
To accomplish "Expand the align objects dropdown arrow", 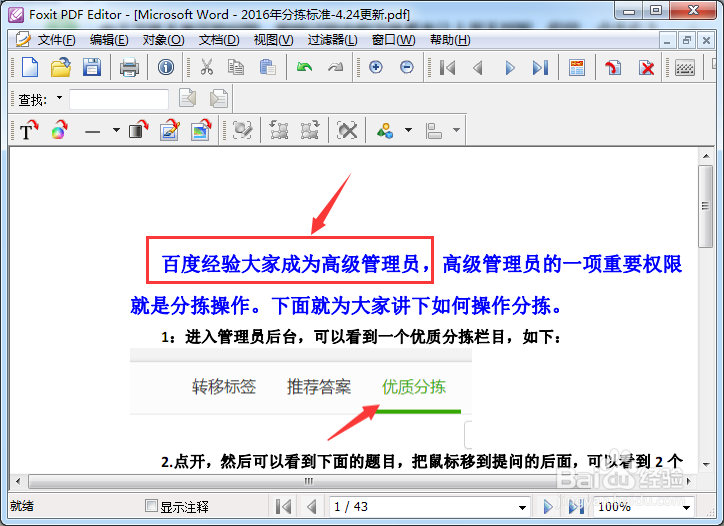I will [456, 130].
